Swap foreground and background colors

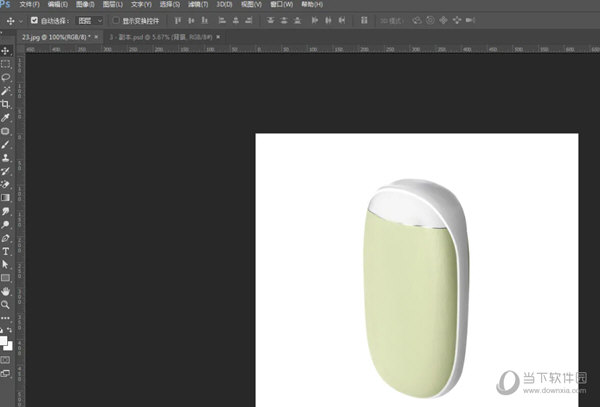[x=9, y=330]
